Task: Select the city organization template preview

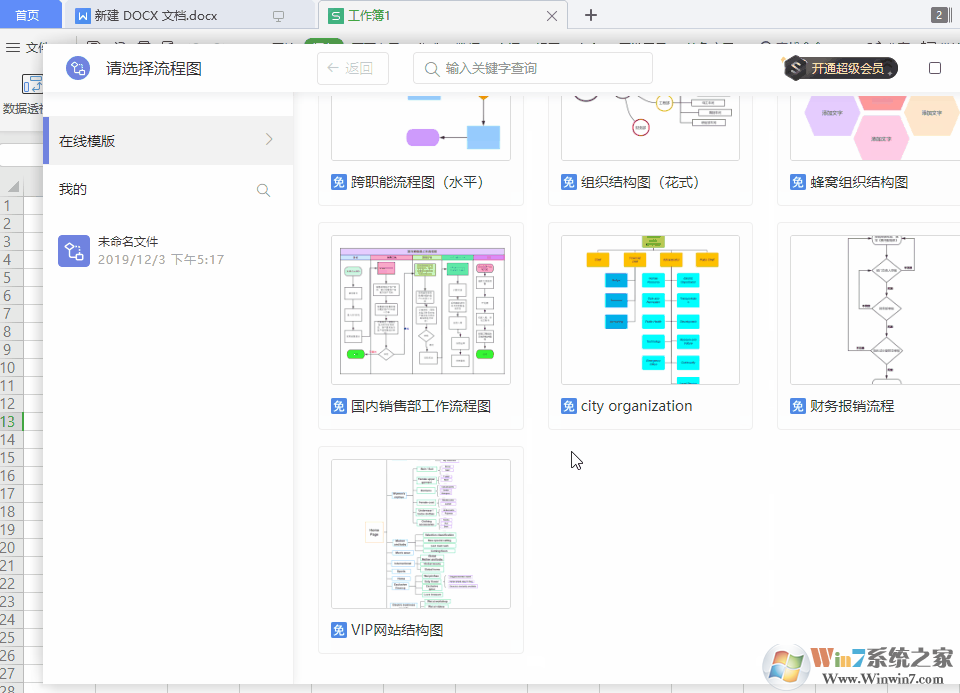Action: (650, 309)
